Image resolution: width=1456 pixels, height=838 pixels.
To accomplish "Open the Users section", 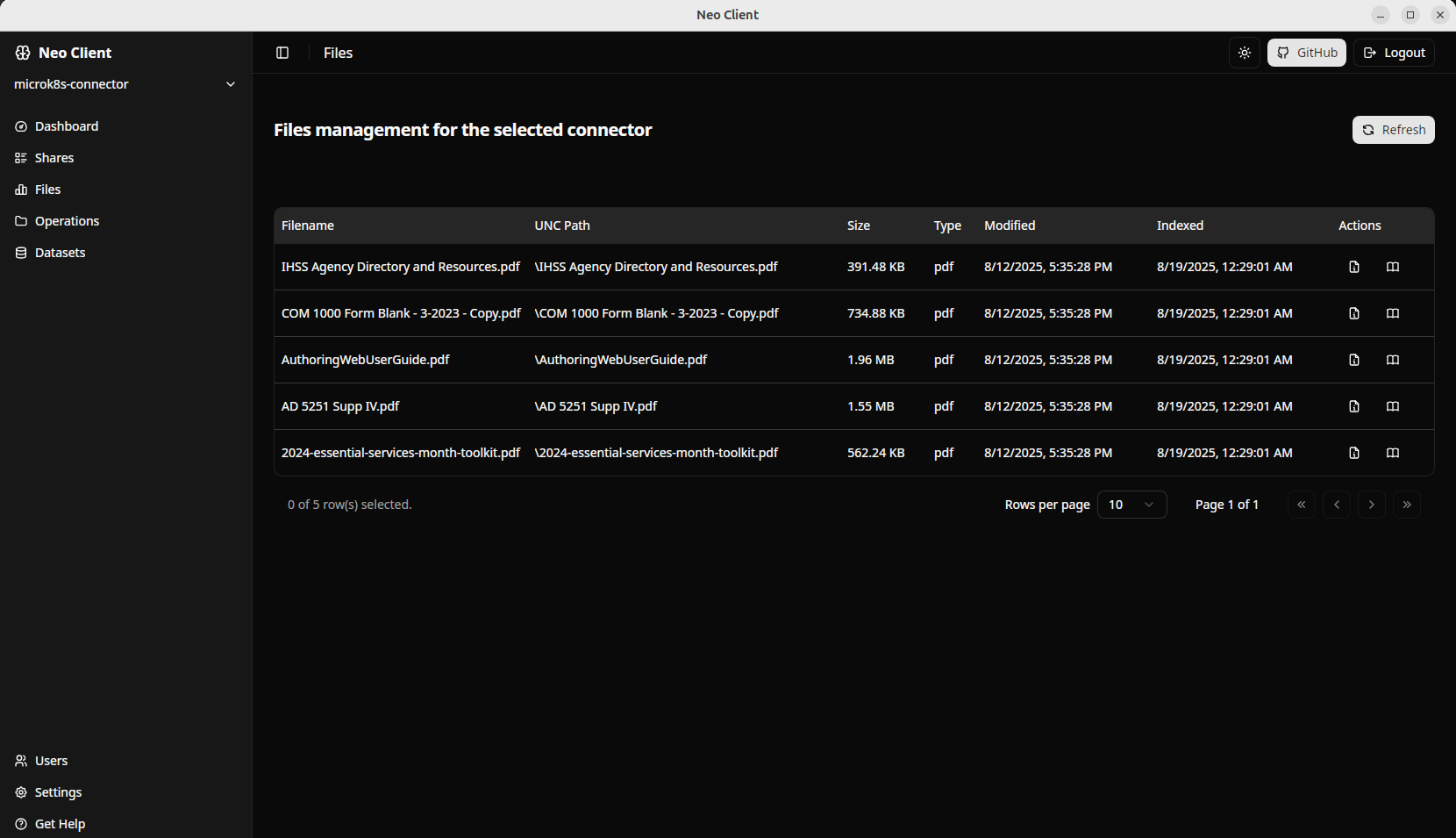I will 50,760.
